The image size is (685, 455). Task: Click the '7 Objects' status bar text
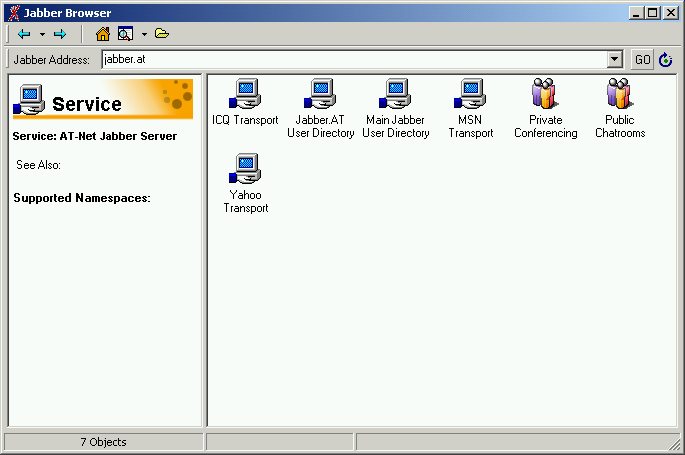[103, 442]
